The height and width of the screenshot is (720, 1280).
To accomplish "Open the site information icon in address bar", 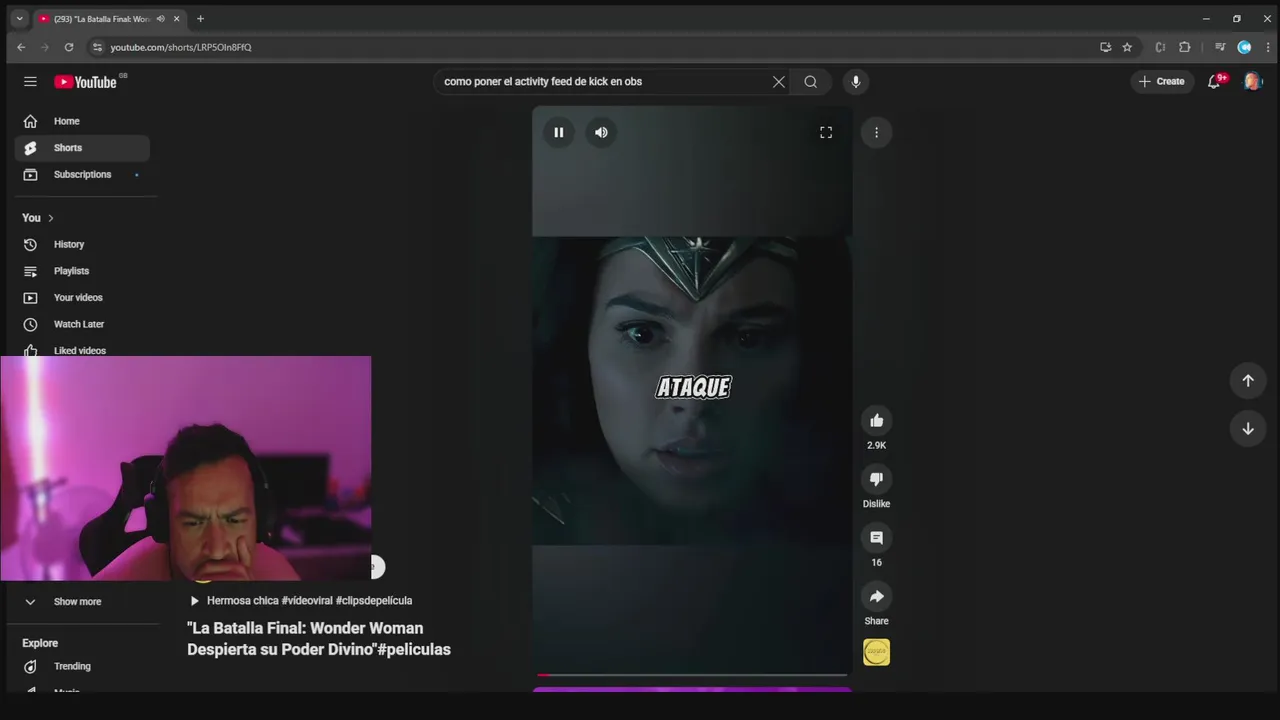I will click(x=97, y=47).
